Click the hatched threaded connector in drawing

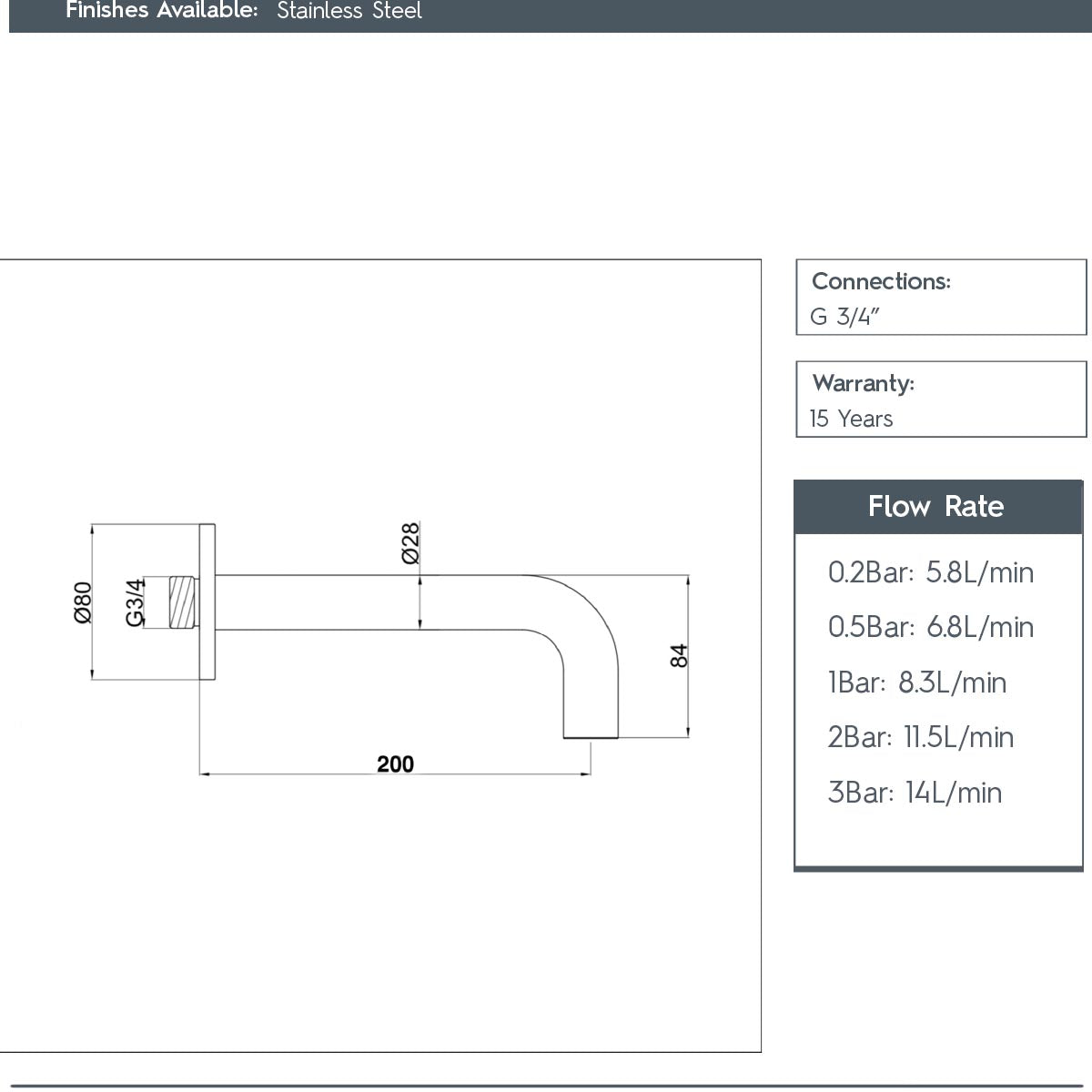coord(184,602)
